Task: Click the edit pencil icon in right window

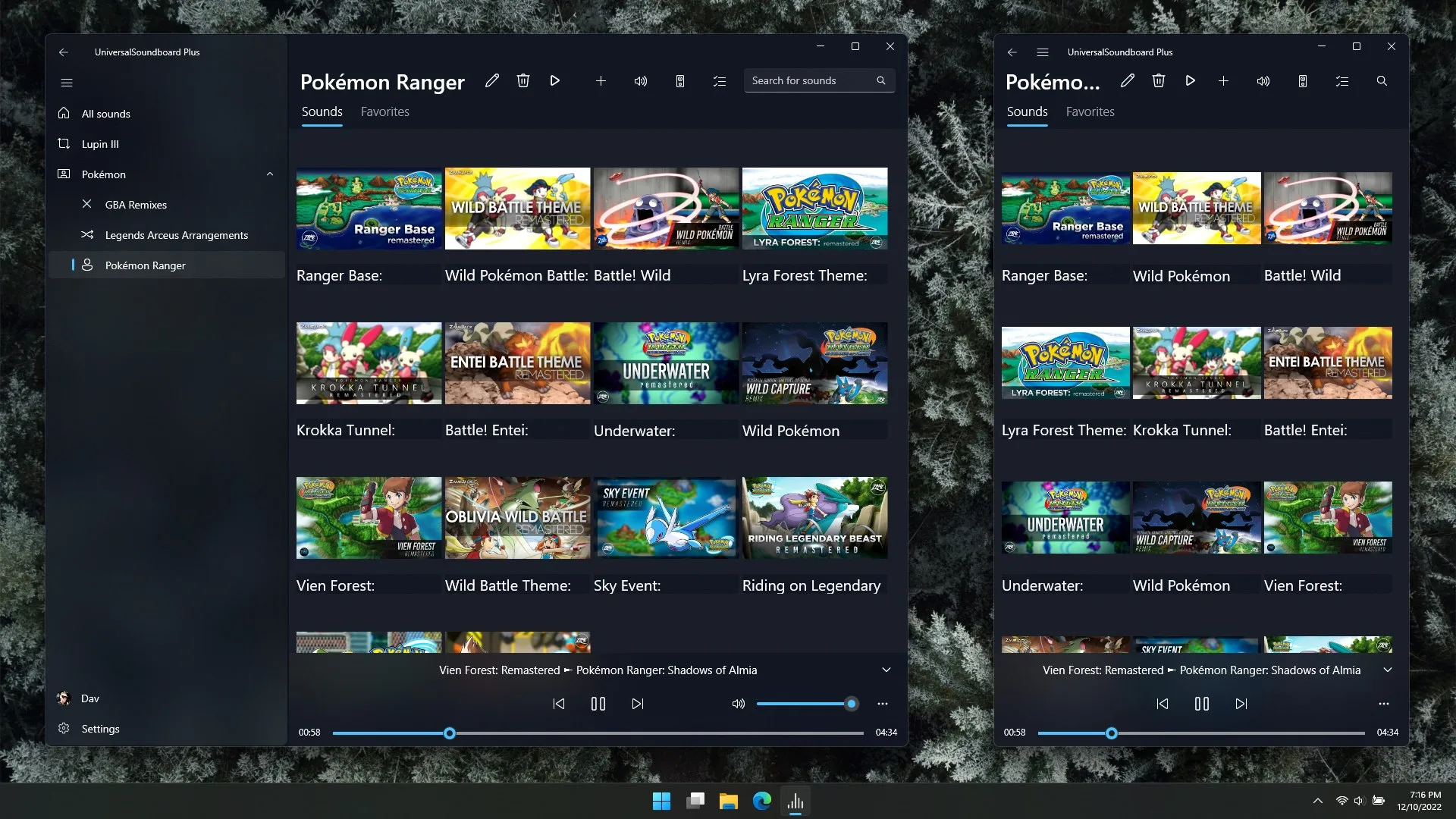Action: tap(1128, 80)
